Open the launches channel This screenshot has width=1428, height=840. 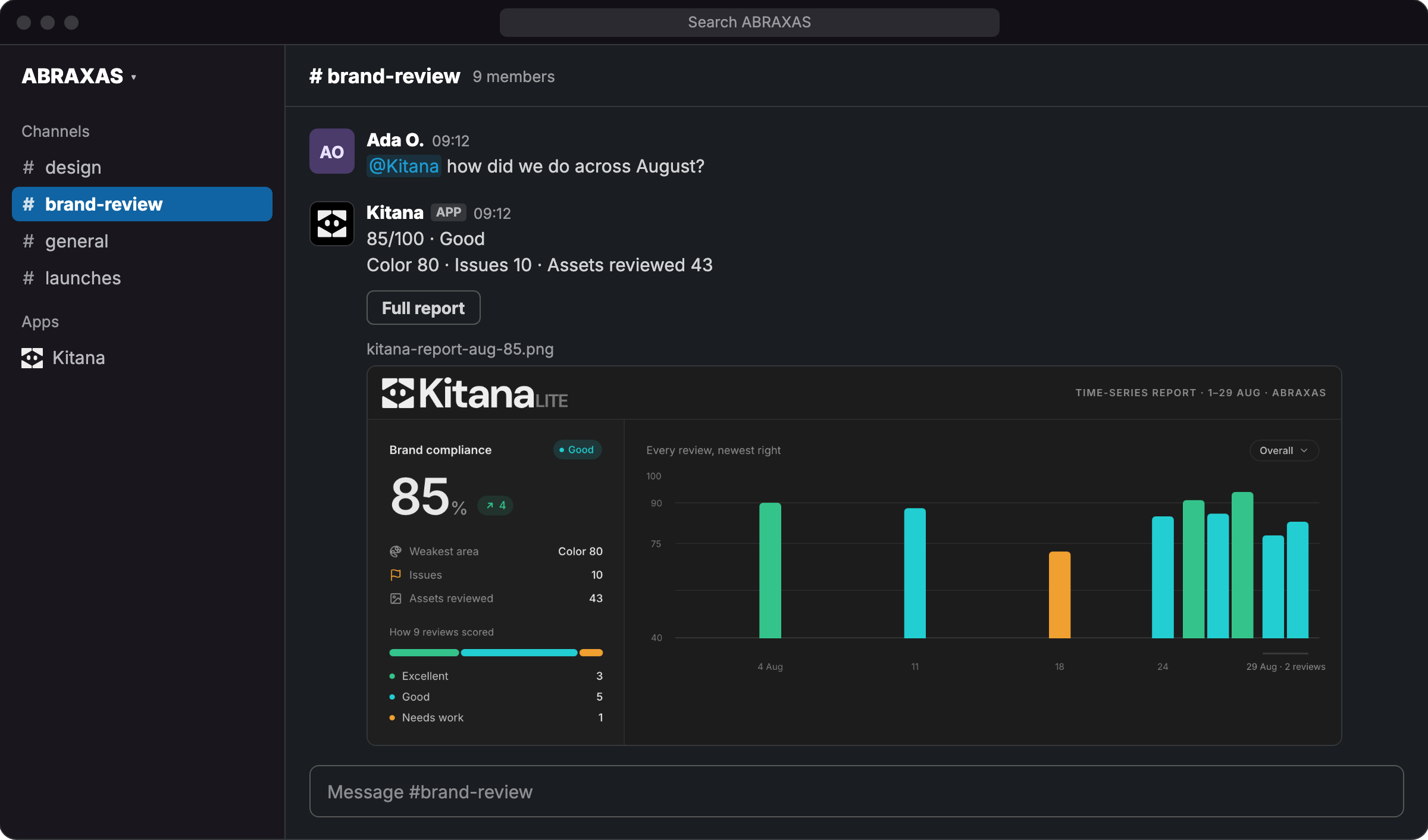click(x=142, y=278)
